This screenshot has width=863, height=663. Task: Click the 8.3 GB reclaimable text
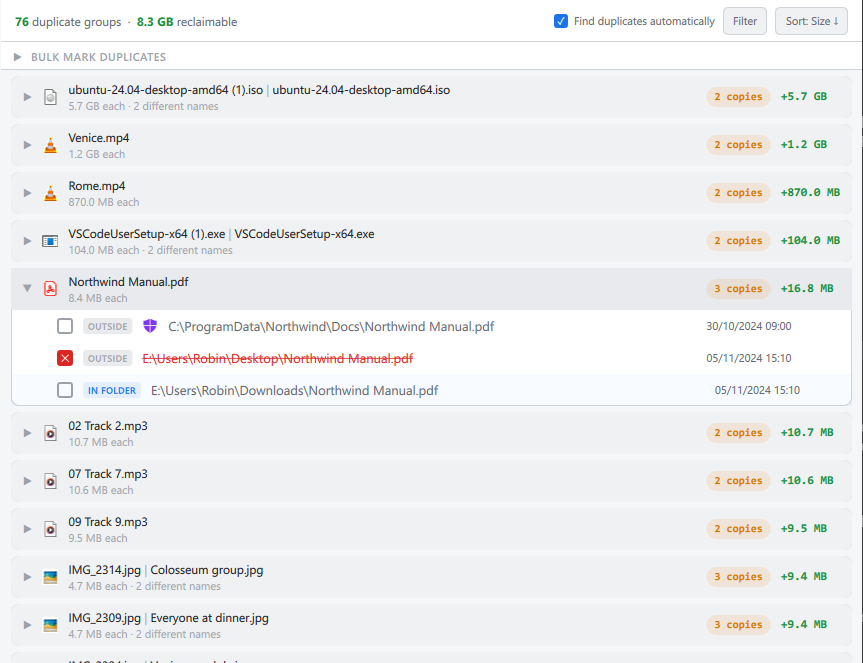187,22
